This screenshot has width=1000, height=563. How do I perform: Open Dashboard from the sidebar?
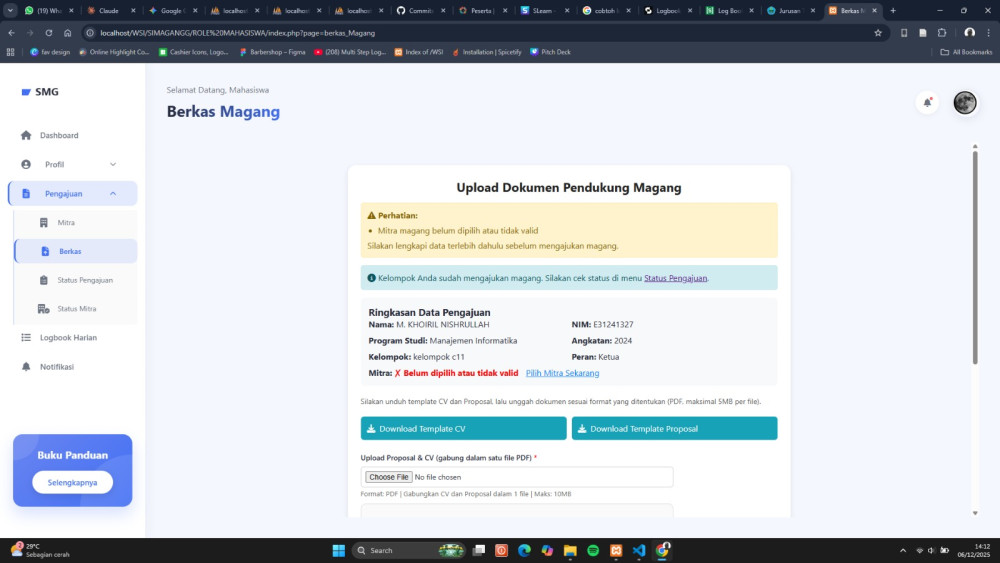coord(59,135)
